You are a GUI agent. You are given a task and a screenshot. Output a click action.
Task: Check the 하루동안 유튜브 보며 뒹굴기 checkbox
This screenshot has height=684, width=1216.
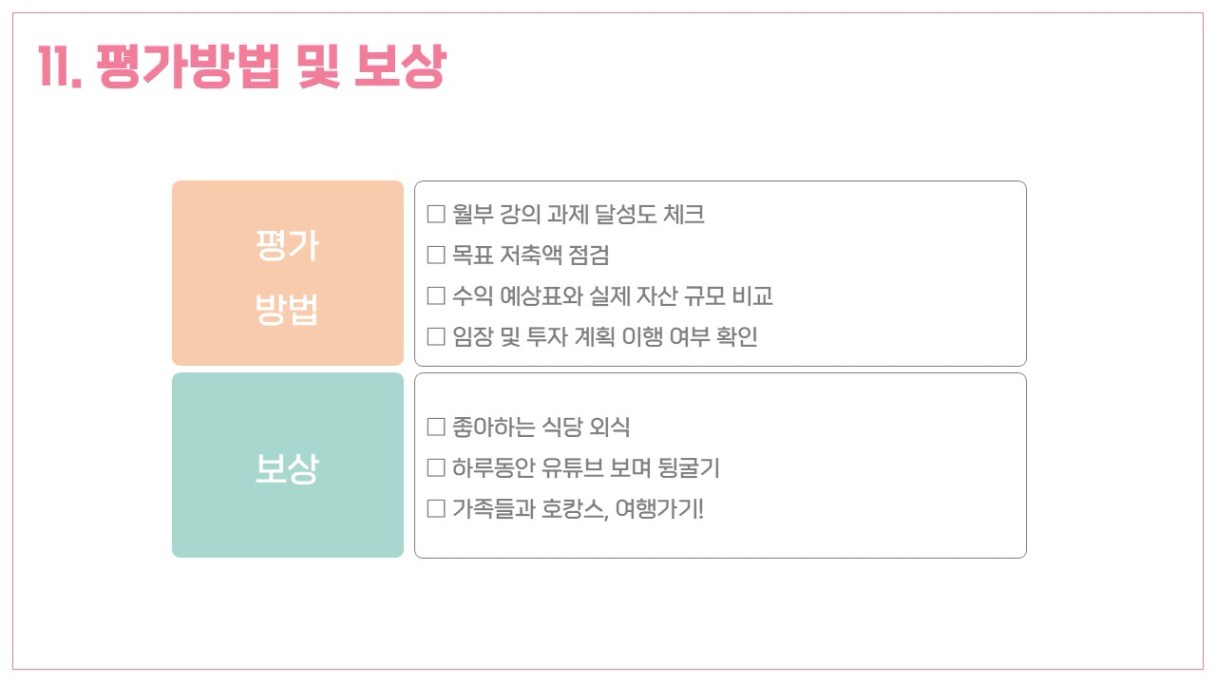pos(435,468)
